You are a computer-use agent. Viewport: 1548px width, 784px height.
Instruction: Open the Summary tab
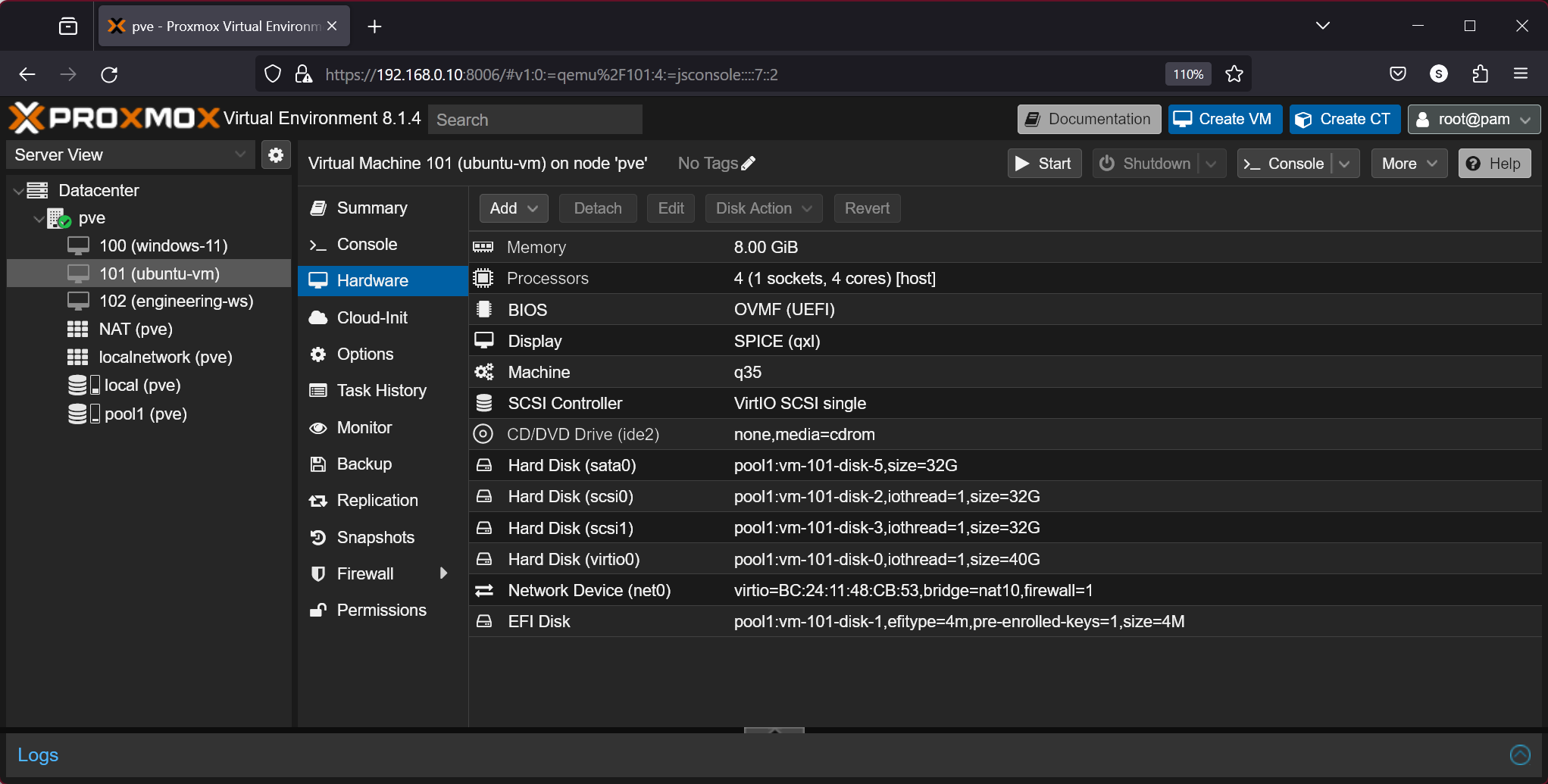[x=383, y=208]
